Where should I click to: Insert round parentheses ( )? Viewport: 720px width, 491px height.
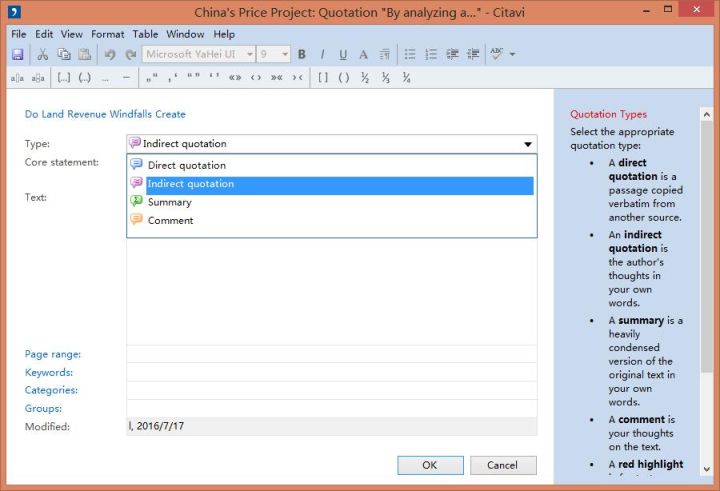point(344,78)
